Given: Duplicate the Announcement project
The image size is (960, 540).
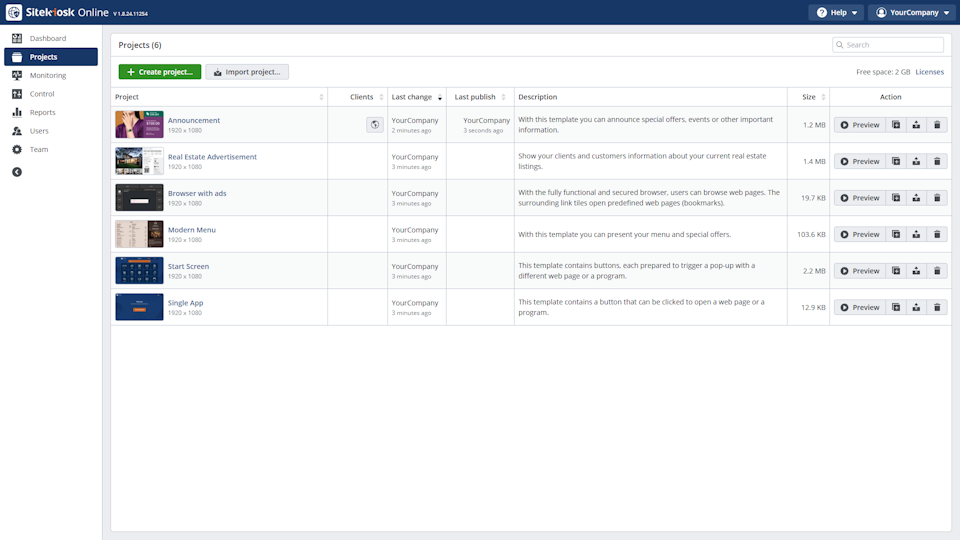Looking at the screenshot, I should click(x=896, y=125).
